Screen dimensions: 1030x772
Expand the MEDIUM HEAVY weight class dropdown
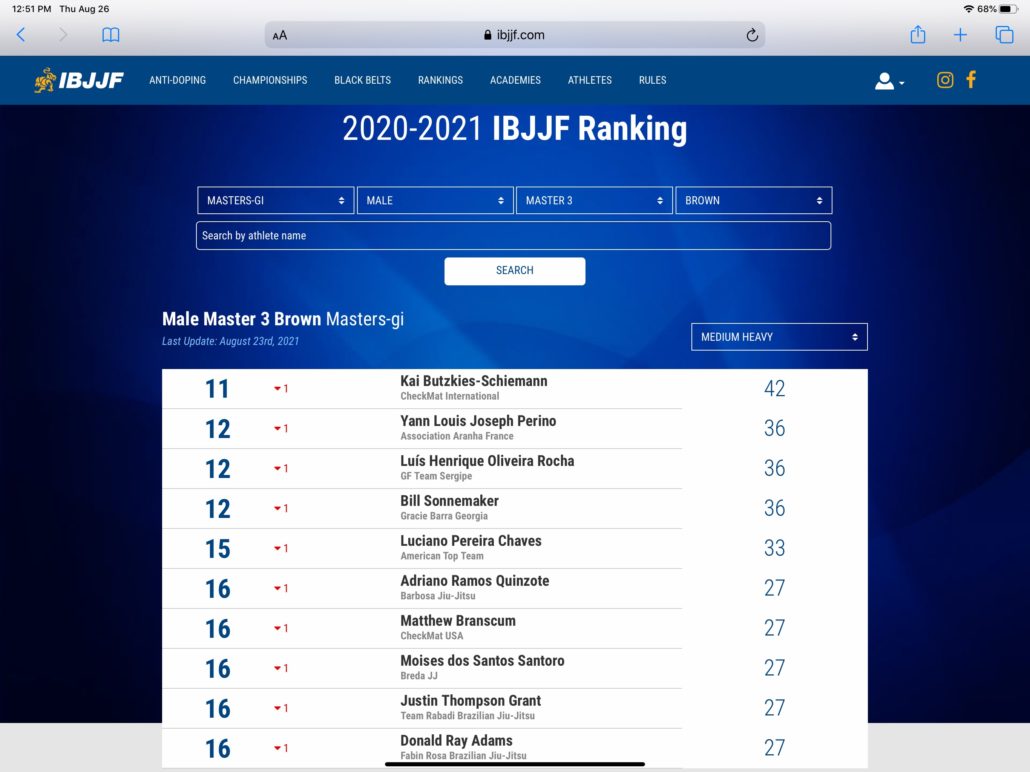(779, 337)
